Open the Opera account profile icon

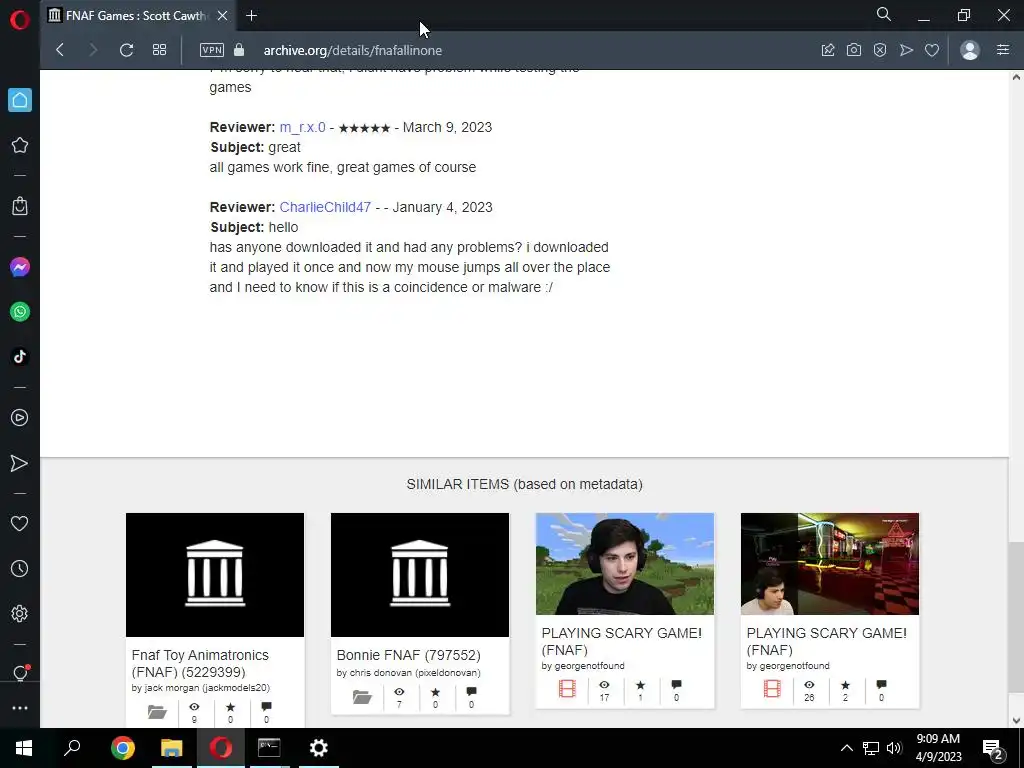tap(970, 50)
